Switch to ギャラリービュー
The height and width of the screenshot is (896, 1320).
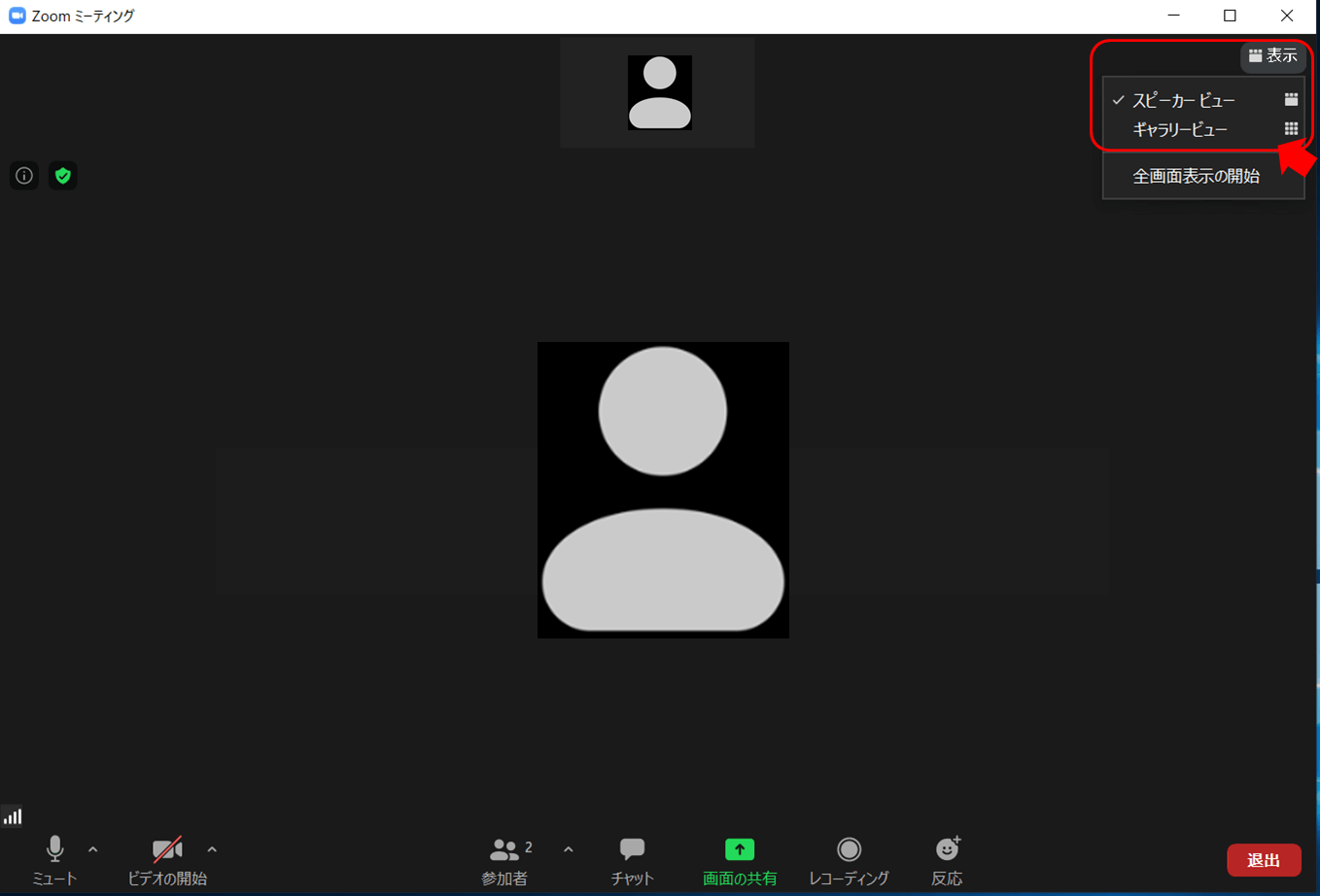(x=1204, y=129)
